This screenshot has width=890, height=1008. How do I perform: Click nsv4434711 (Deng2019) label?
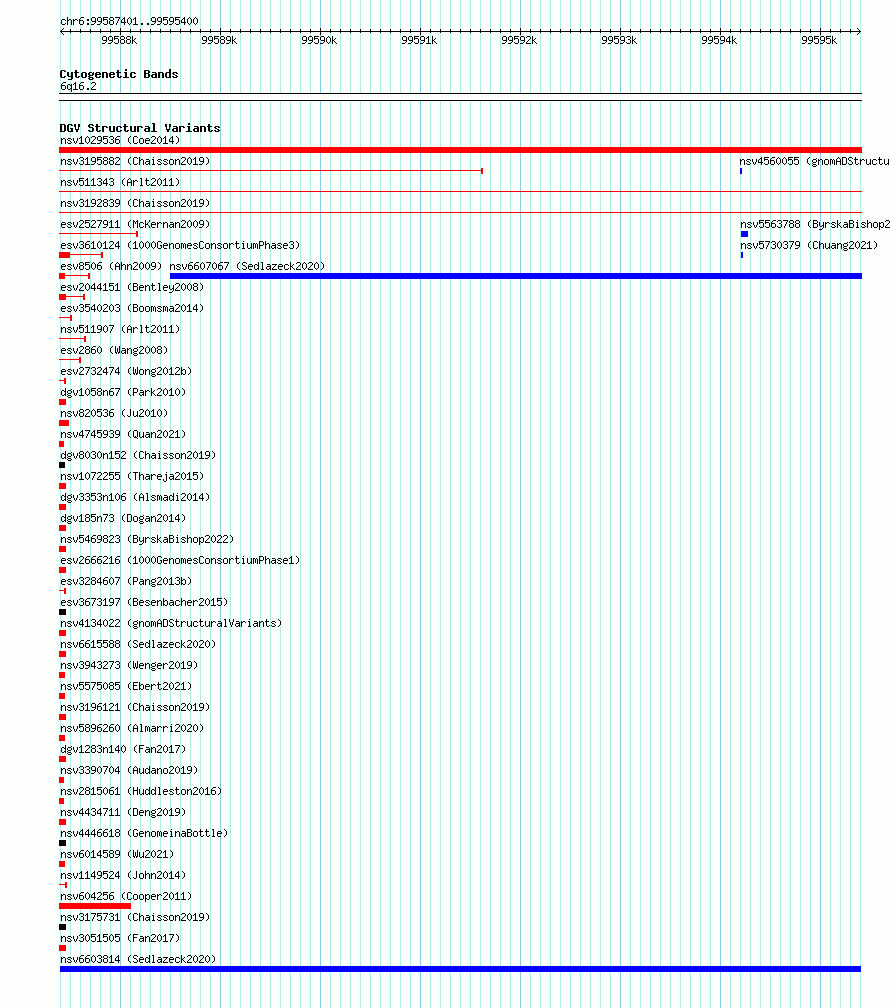tap(123, 813)
